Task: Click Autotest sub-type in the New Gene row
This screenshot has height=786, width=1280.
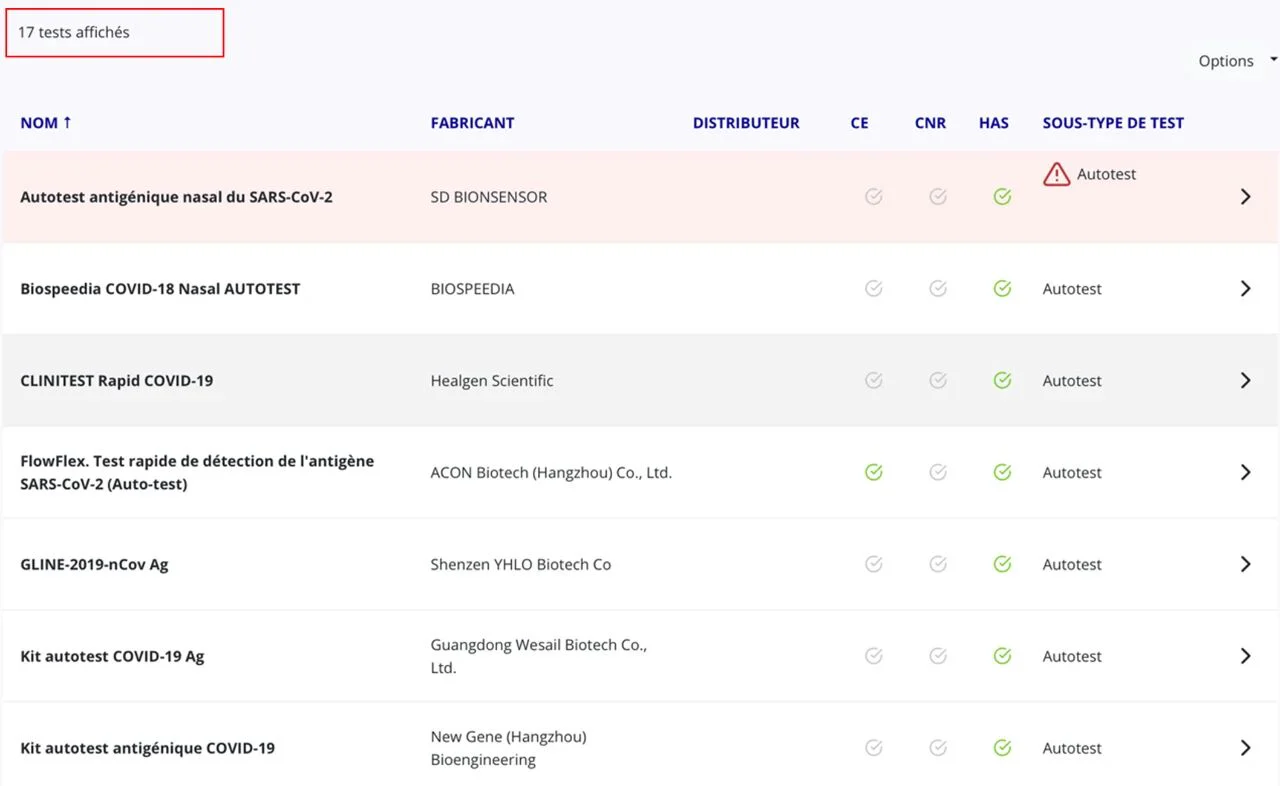Action: tap(1072, 748)
